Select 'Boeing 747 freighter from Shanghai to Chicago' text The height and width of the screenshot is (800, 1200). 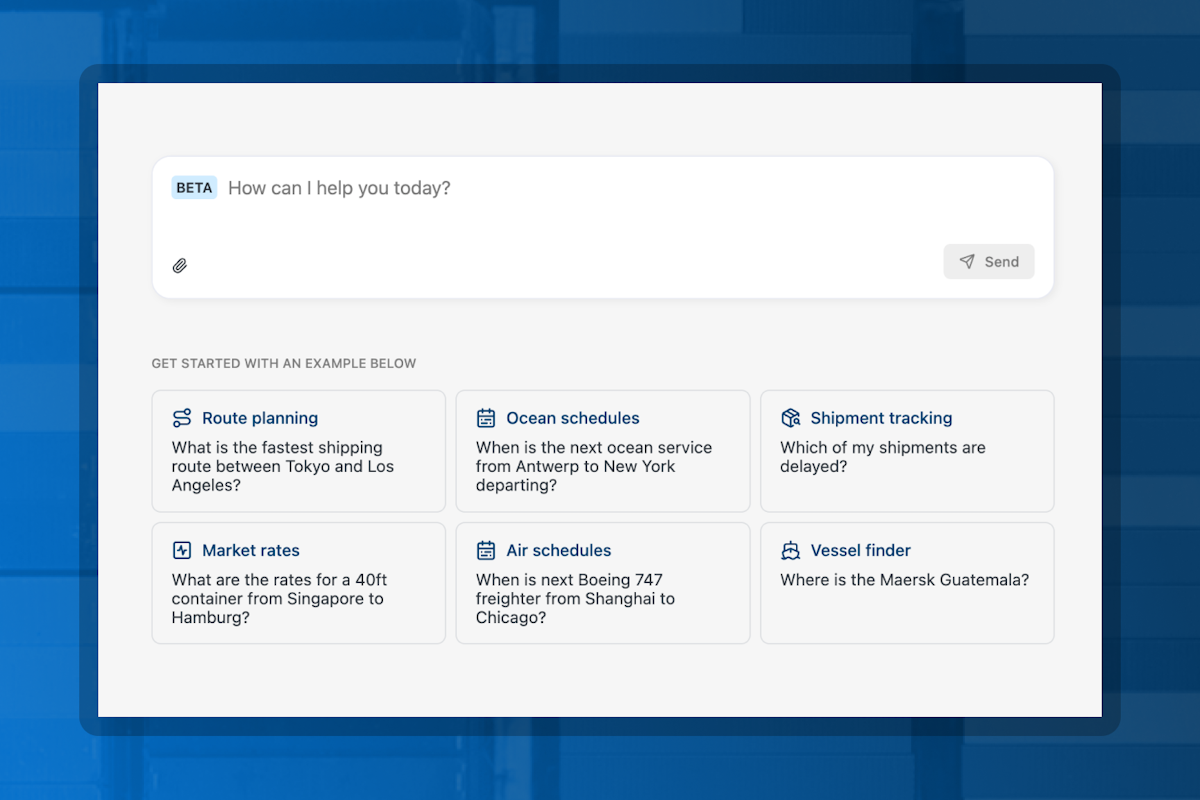coord(575,598)
